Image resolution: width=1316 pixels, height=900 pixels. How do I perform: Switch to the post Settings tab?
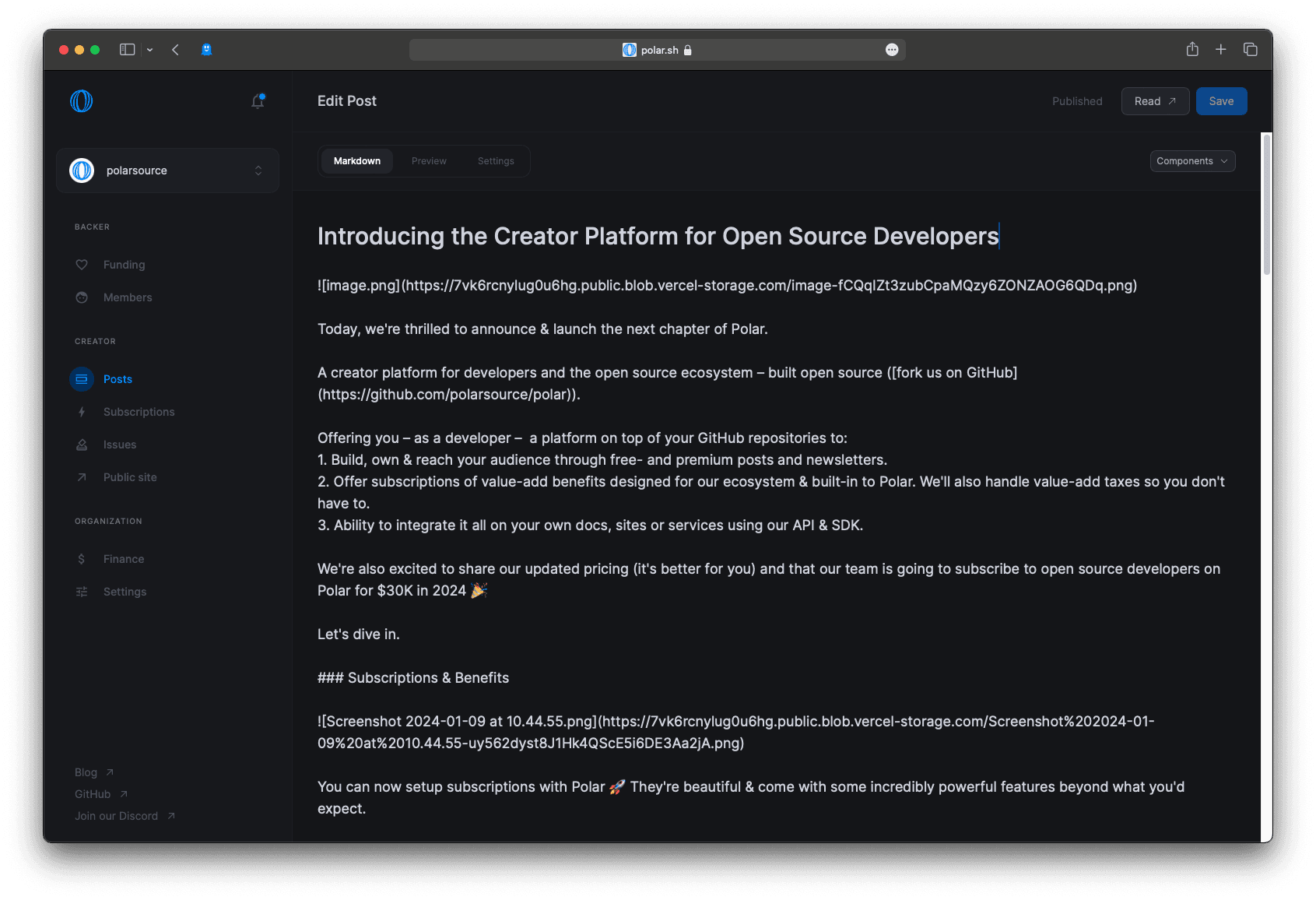pyautogui.click(x=496, y=161)
